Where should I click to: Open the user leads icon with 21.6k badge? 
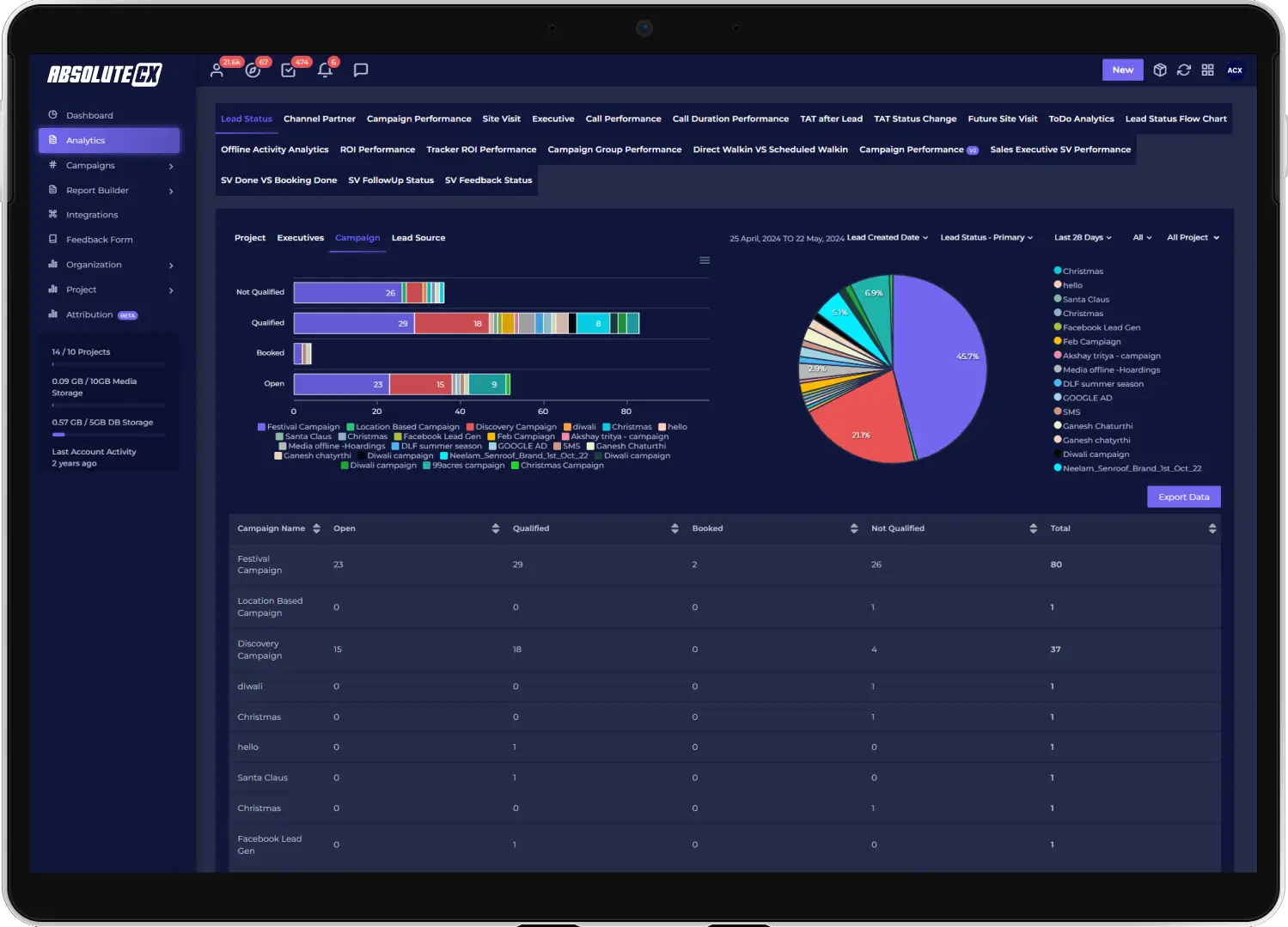tap(217, 70)
